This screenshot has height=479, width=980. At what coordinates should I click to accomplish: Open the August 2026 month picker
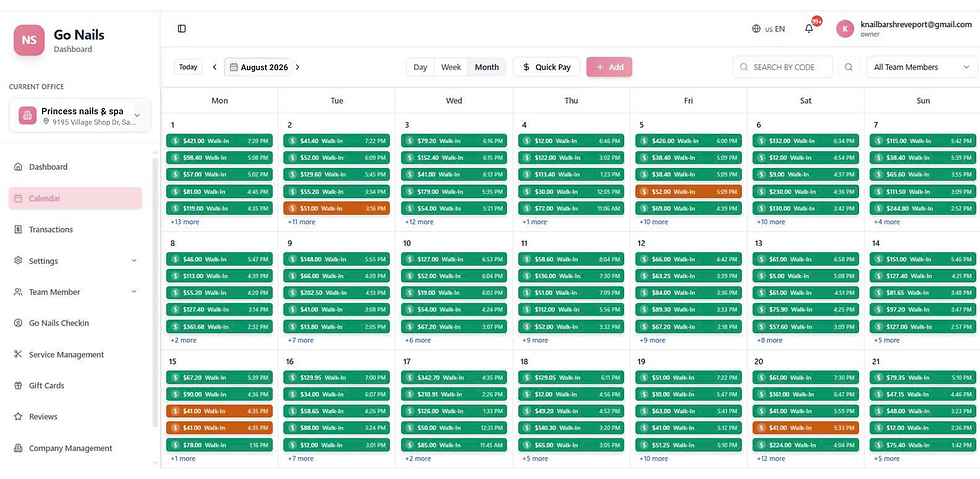click(258, 67)
